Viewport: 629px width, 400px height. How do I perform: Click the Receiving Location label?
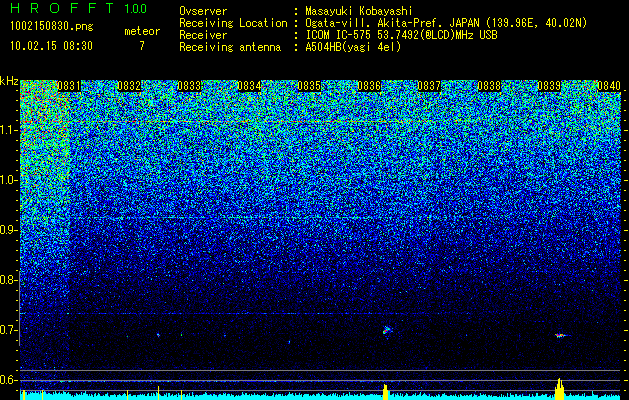233,23
